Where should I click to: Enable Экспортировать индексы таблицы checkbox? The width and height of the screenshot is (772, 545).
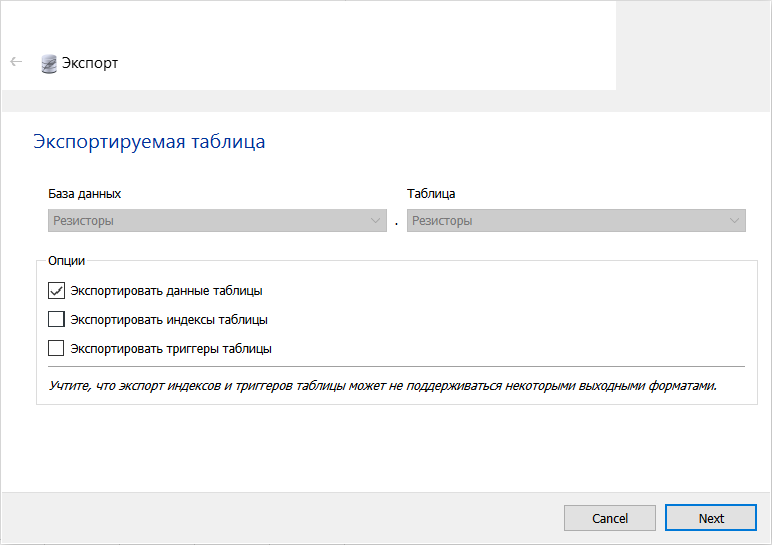[x=56, y=320]
